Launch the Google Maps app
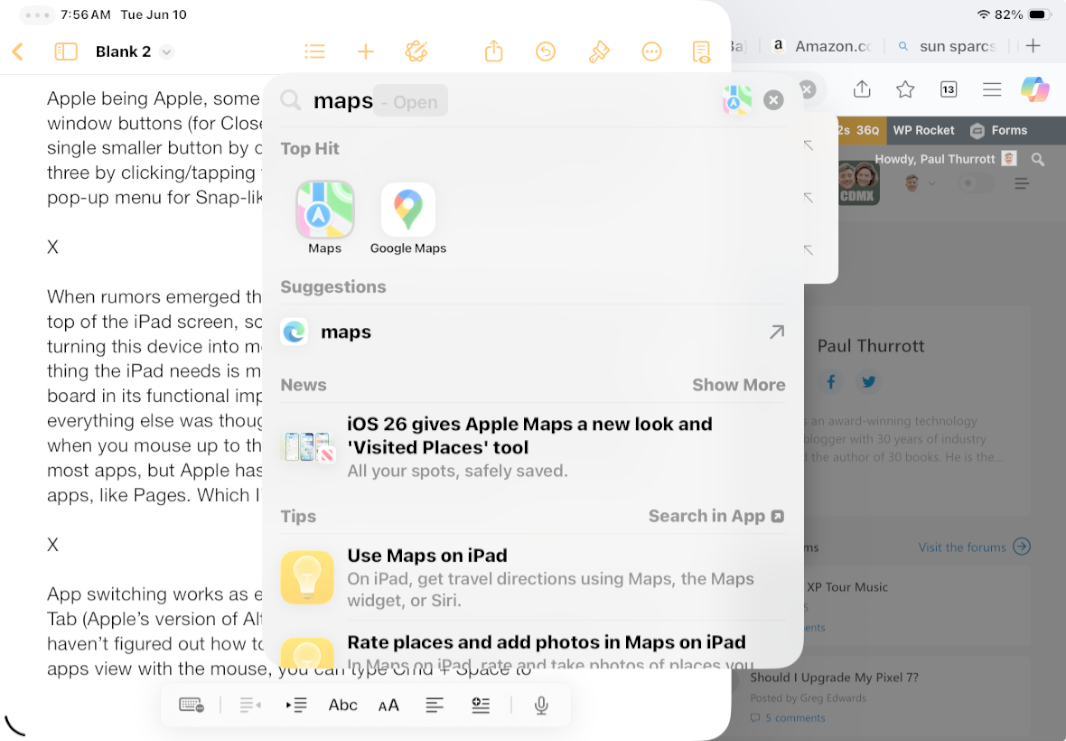 (408, 210)
